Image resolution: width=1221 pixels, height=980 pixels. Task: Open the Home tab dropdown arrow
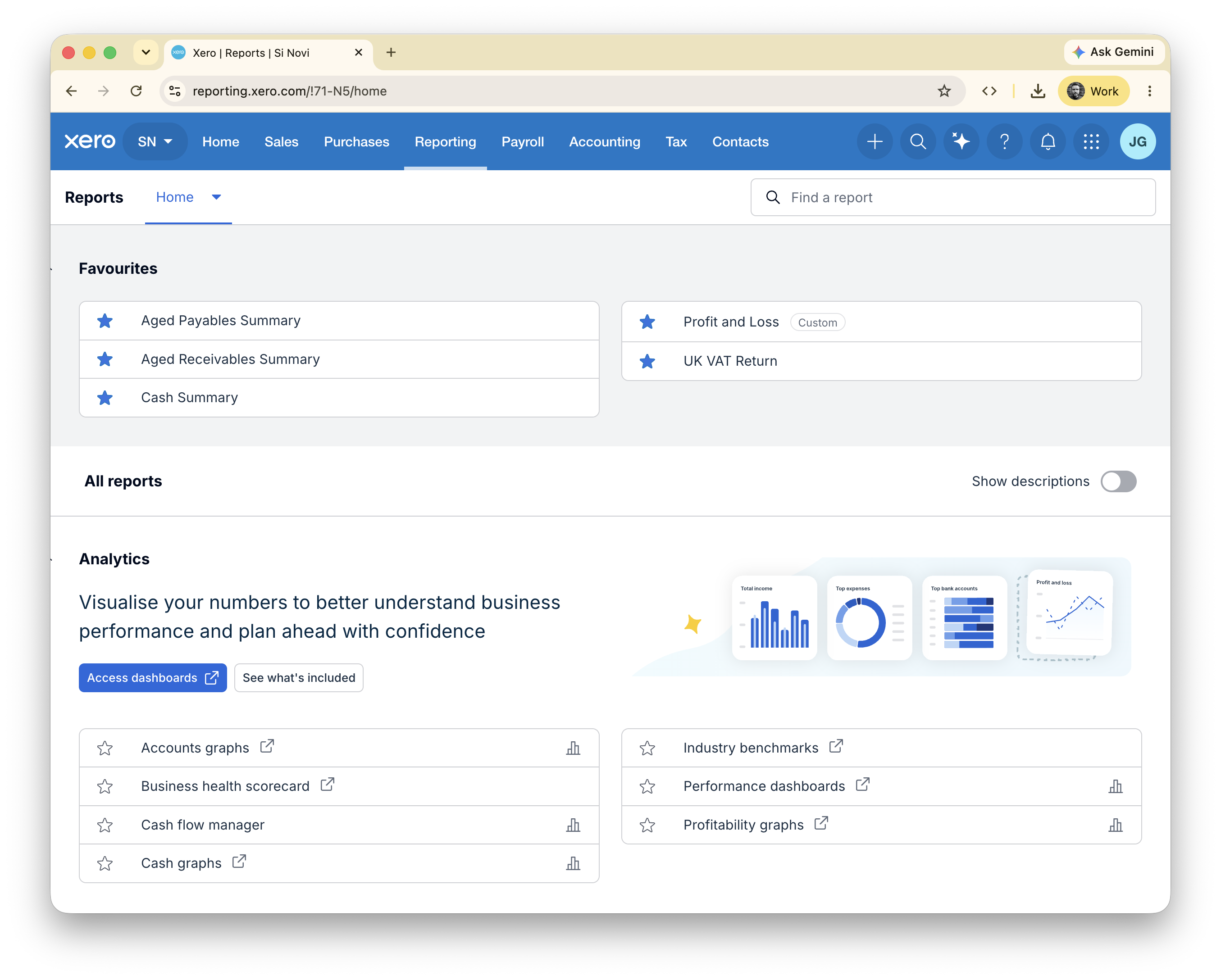click(x=216, y=197)
